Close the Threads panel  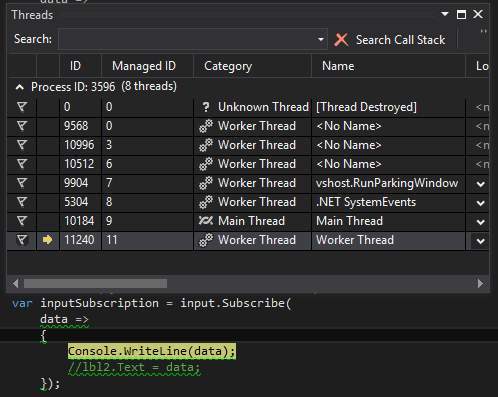click(478, 14)
